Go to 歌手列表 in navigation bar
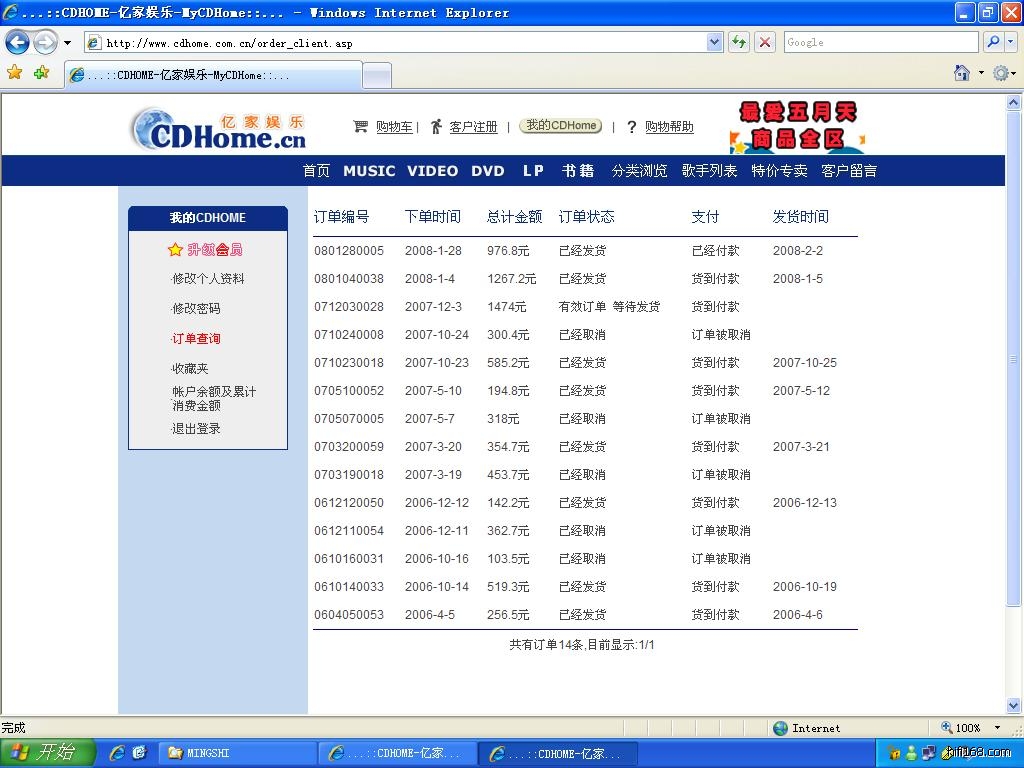Viewport: 1024px width, 768px height. pos(709,171)
